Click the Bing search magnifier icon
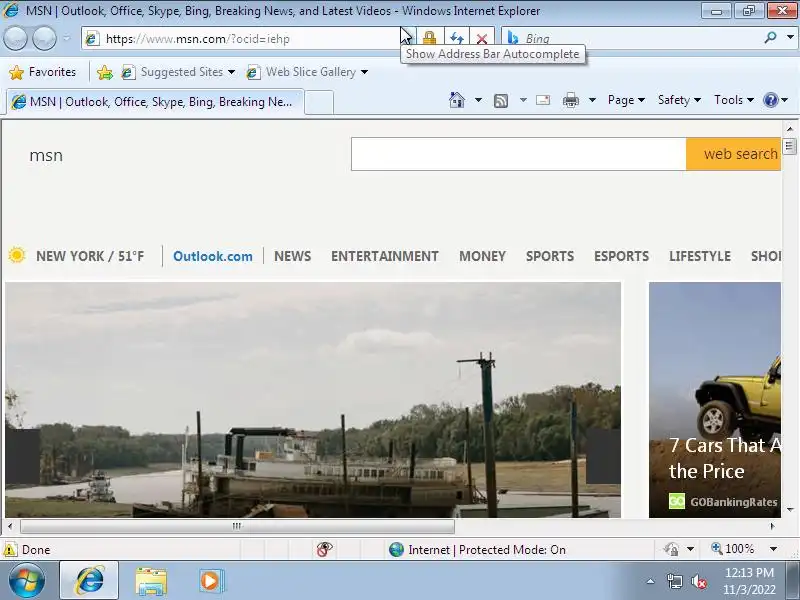The image size is (800, 600). pos(770,38)
